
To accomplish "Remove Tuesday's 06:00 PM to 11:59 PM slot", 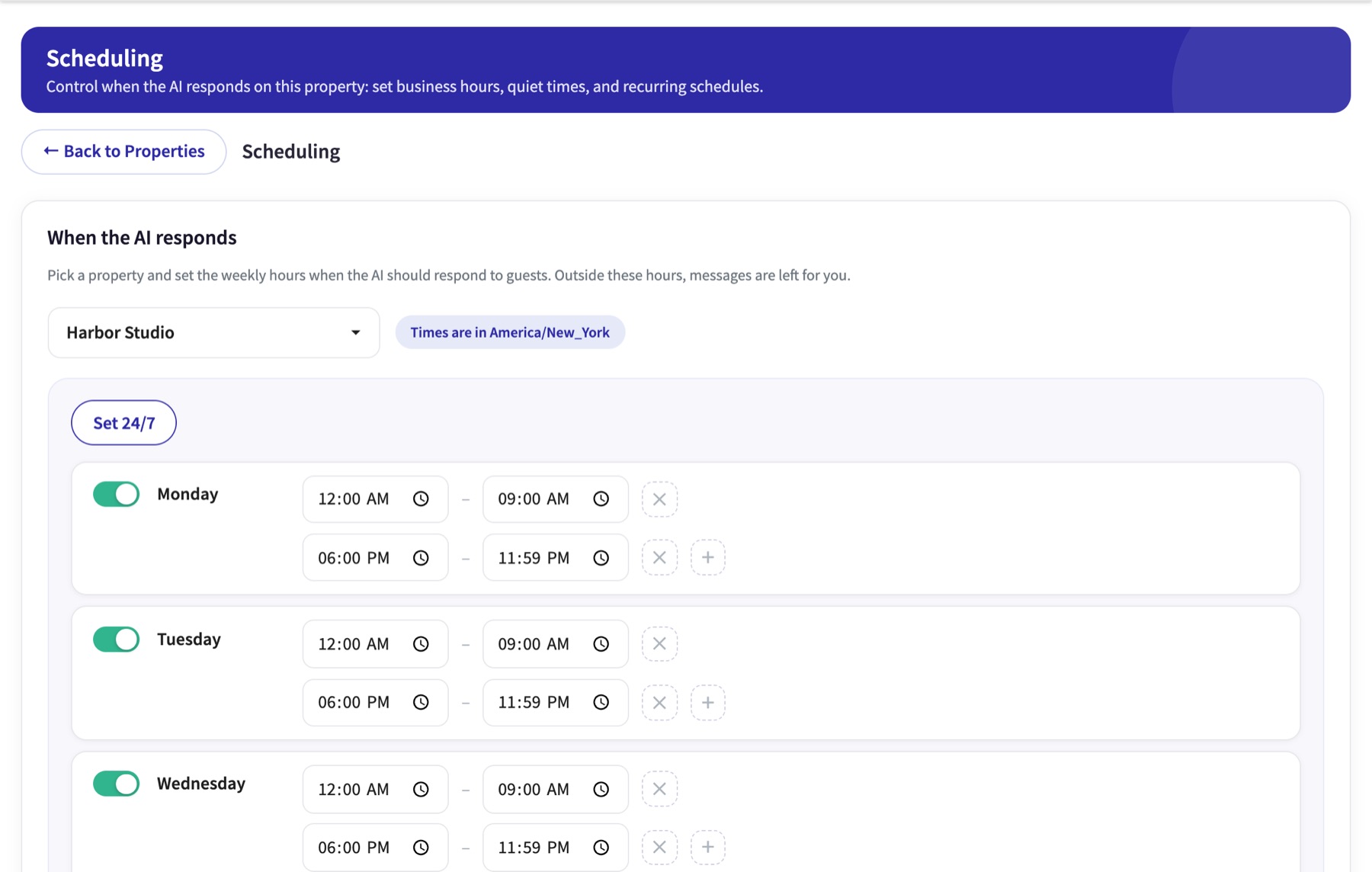I will coord(659,703).
